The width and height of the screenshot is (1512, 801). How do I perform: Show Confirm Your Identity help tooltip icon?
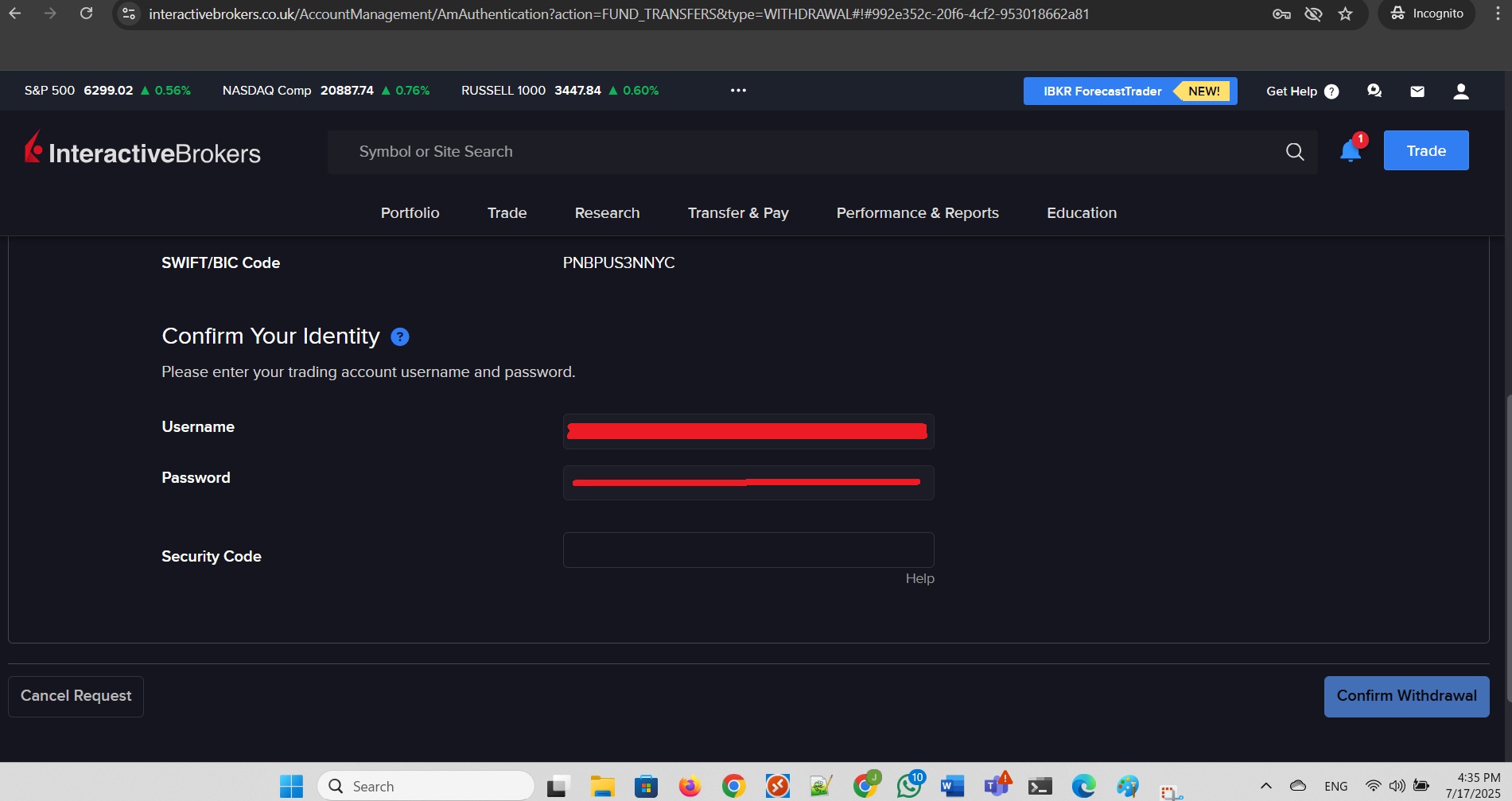(400, 336)
